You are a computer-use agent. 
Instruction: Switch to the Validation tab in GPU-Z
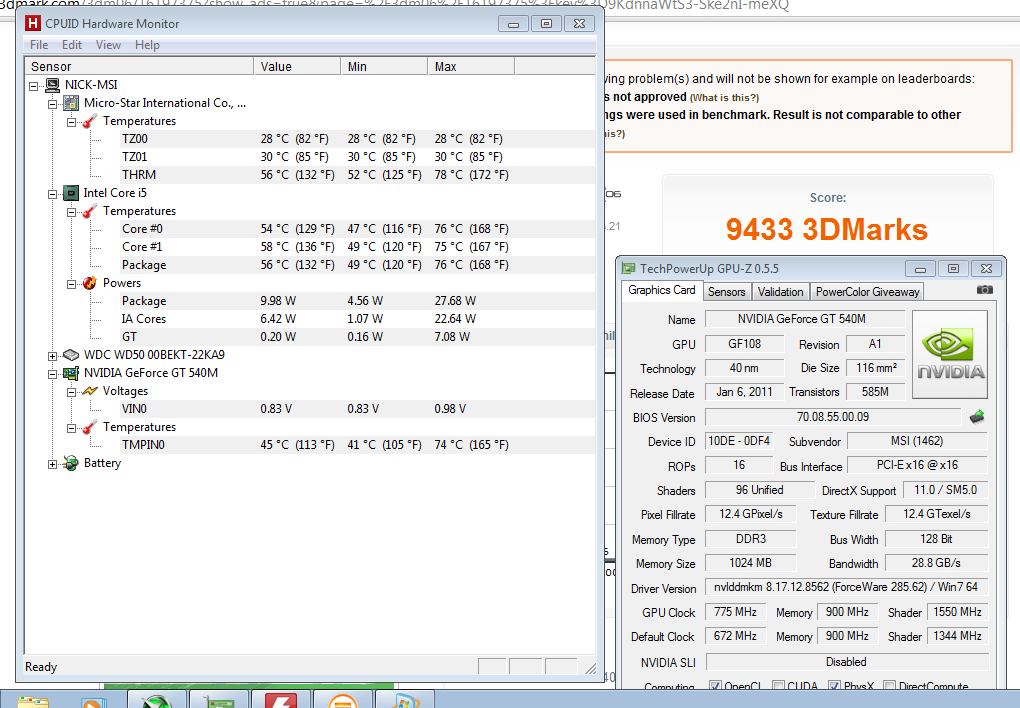(781, 292)
